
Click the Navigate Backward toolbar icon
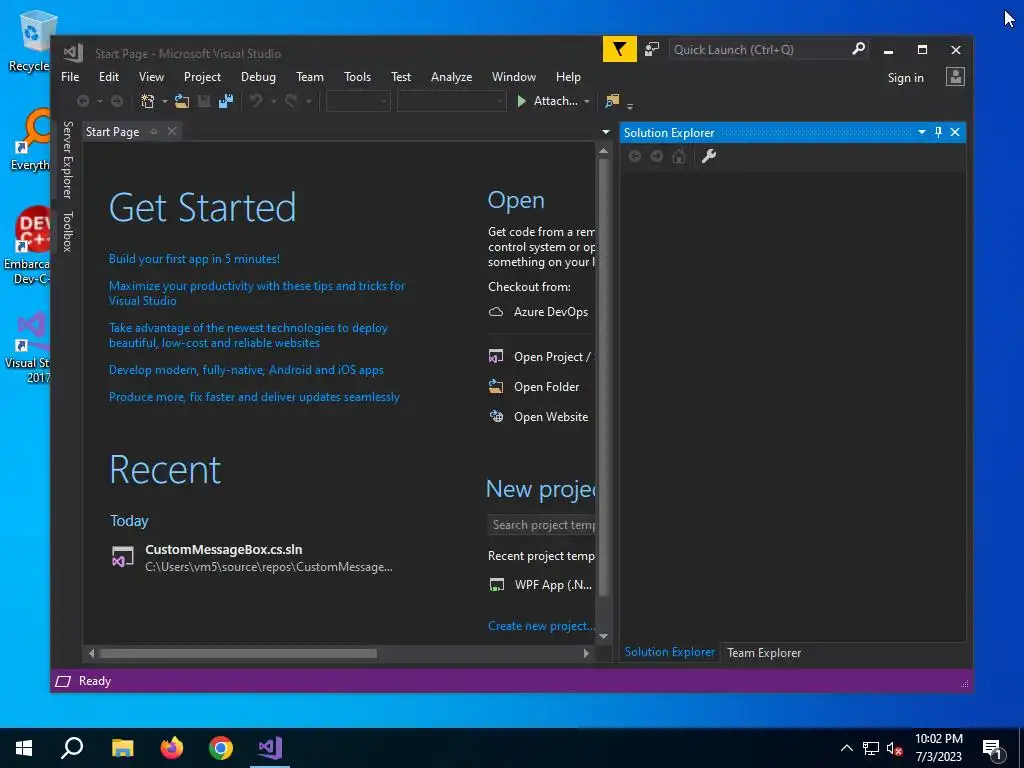[83, 101]
